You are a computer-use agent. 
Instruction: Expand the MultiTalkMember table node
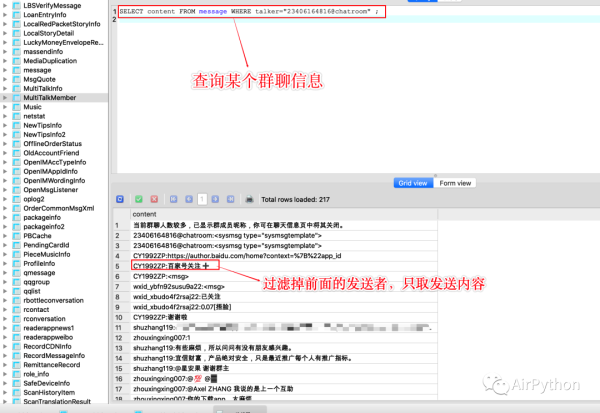click(x=5, y=98)
